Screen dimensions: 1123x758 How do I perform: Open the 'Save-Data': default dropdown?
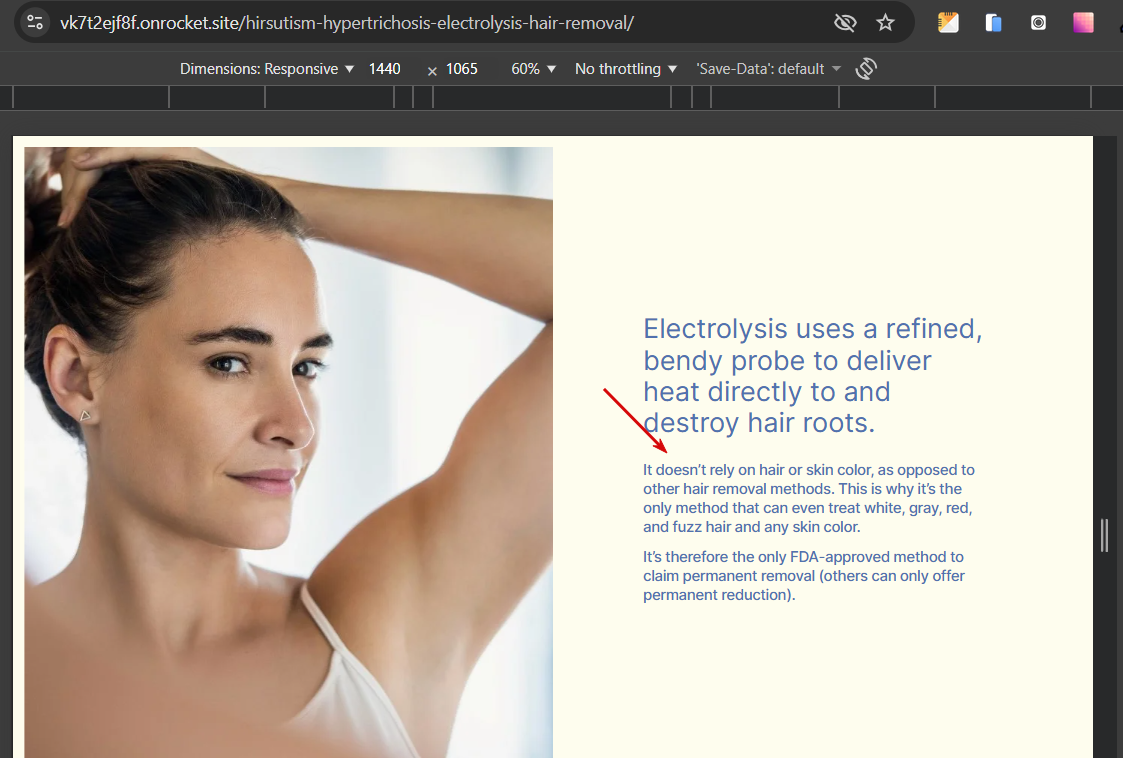(x=768, y=69)
